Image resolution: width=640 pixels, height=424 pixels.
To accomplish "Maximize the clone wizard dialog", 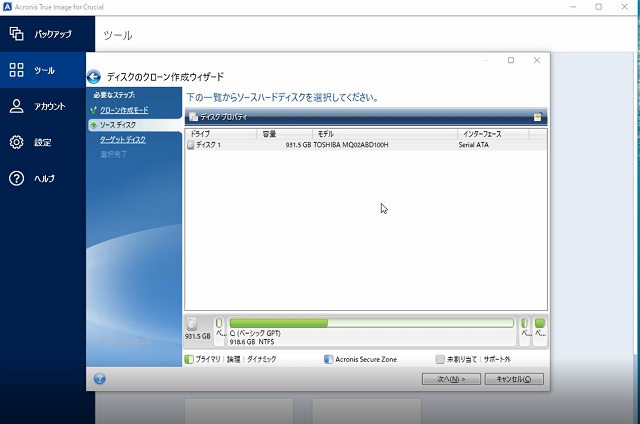I will pyautogui.click(x=511, y=60).
